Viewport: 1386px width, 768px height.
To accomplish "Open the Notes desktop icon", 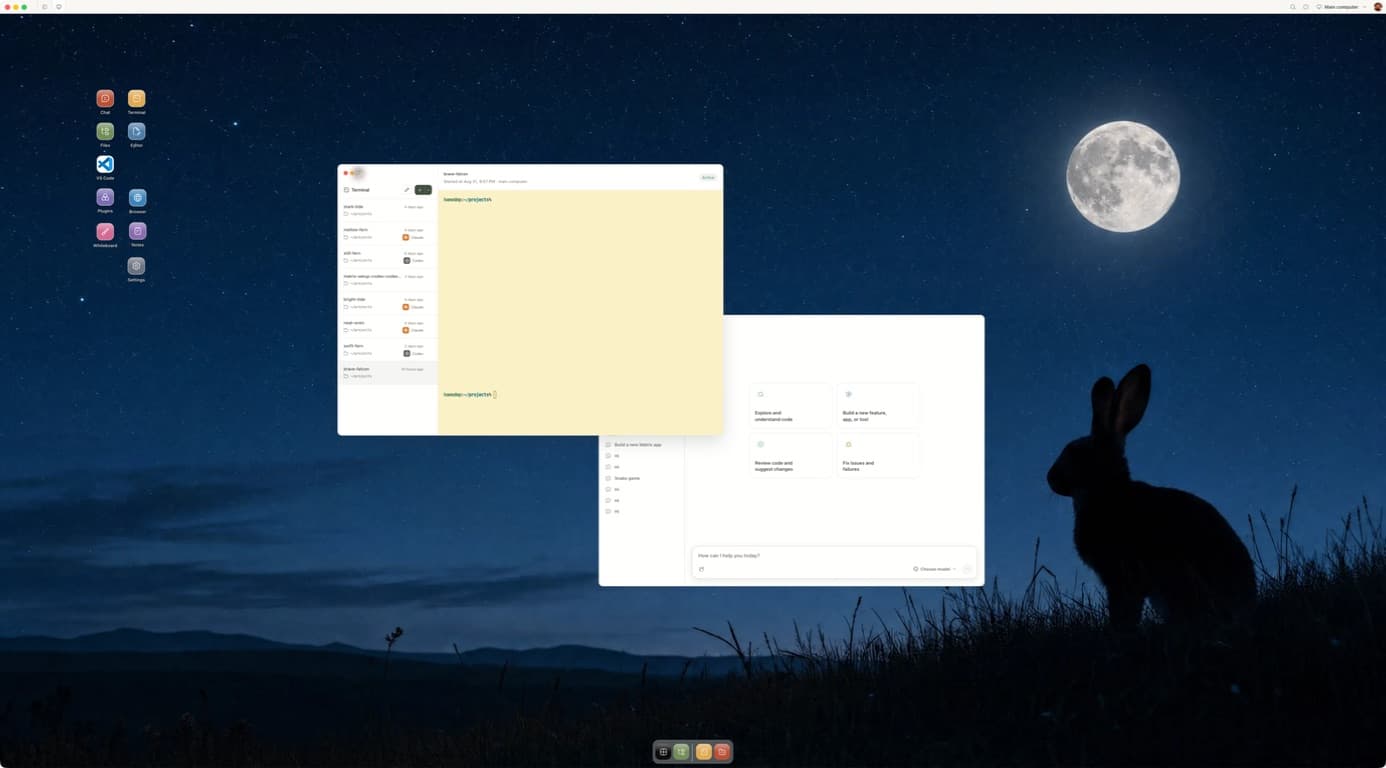I will point(137,232).
